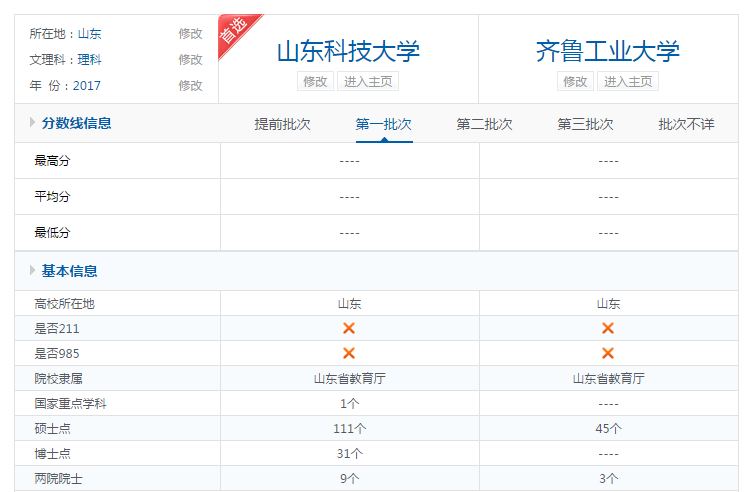The width and height of the screenshot is (747, 492).
Task: Click the 1个 国家重点学科 value
Action: pos(350,404)
